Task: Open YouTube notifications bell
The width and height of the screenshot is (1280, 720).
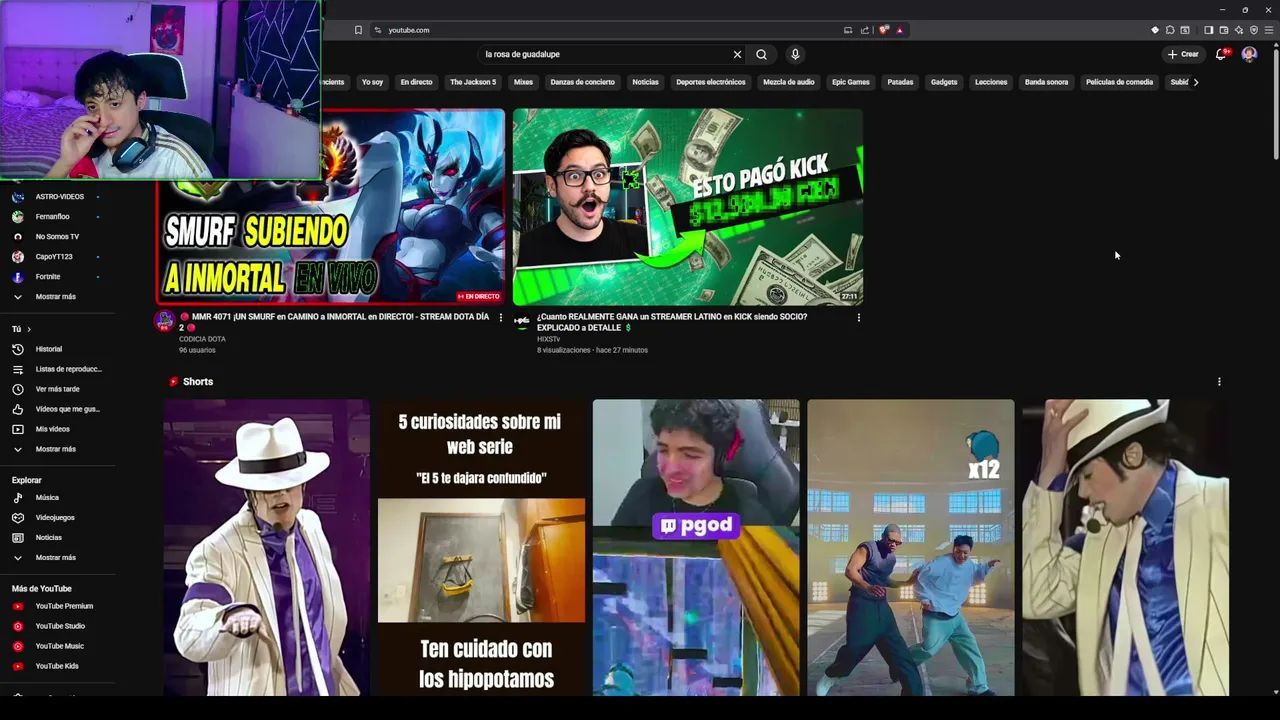Action: (x=1220, y=54)
